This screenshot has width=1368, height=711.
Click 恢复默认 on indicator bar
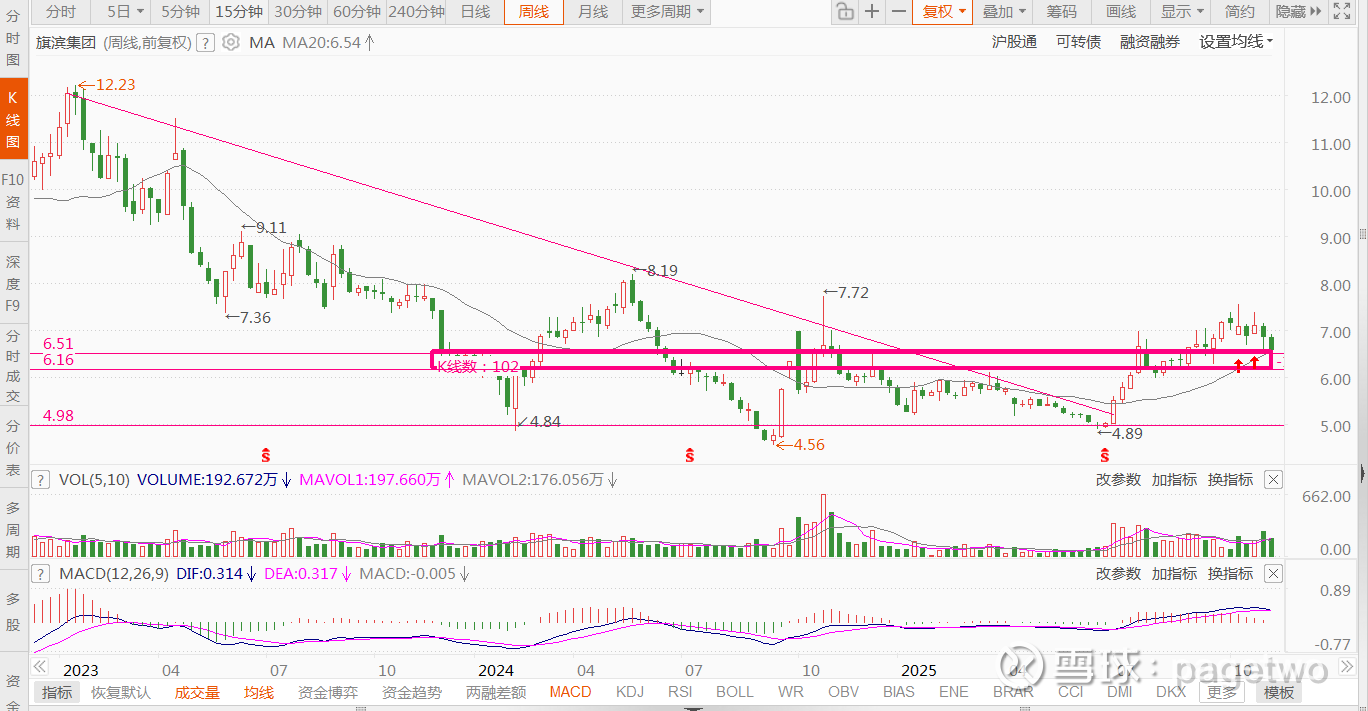(x=121, y=692)
